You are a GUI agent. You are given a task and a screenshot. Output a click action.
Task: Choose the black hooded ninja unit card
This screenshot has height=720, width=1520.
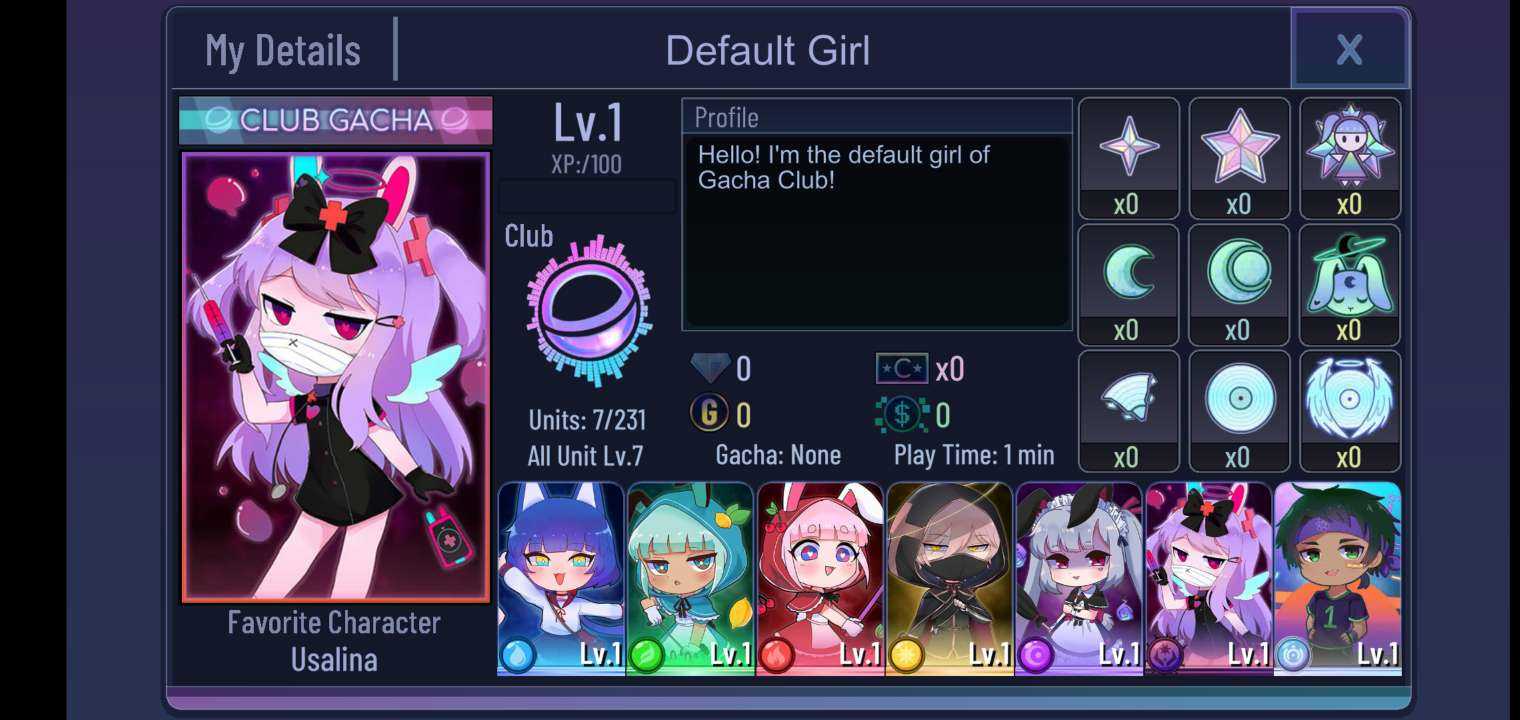[x=949, y=578]
